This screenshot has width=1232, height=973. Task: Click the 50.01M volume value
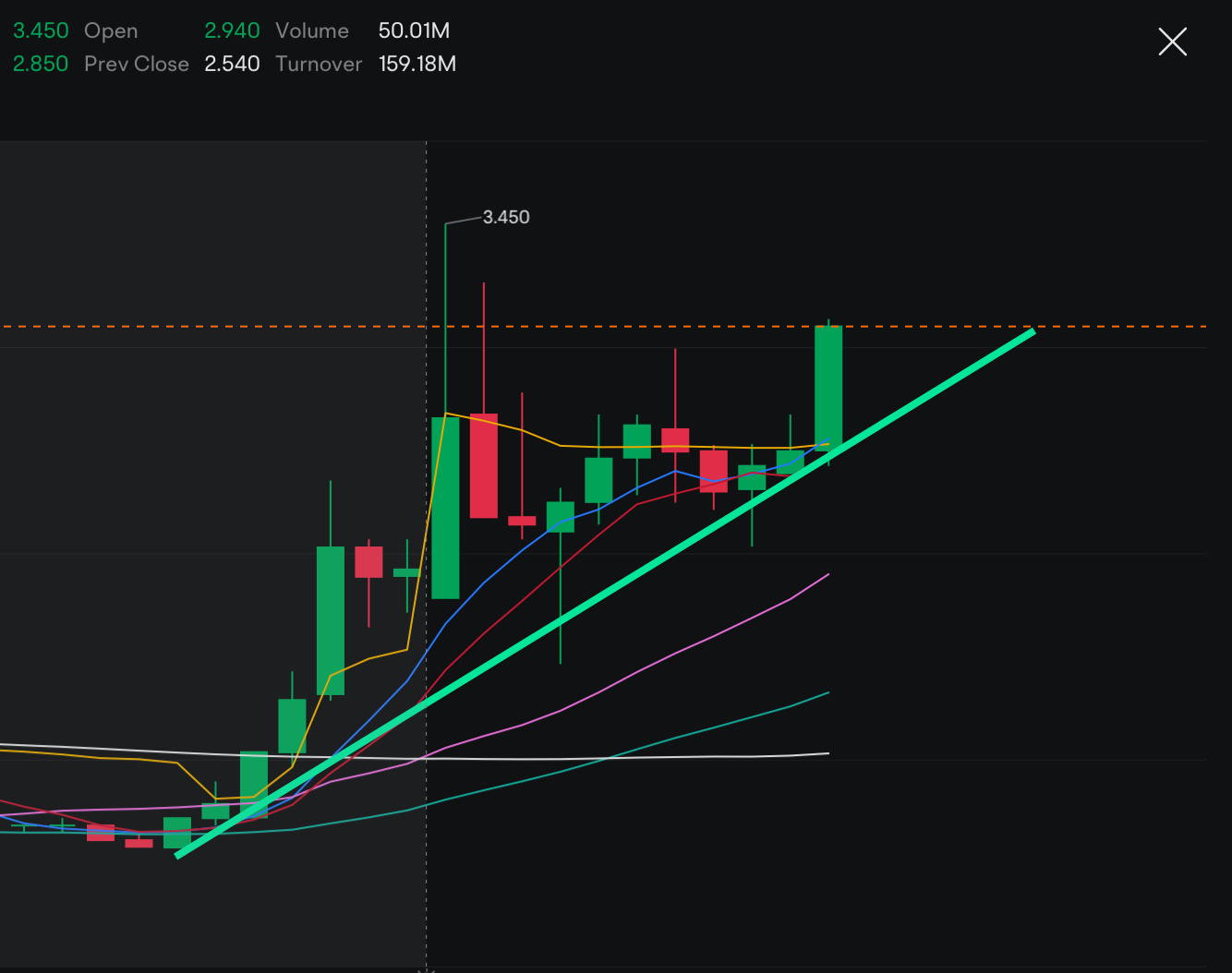(414, 30)
